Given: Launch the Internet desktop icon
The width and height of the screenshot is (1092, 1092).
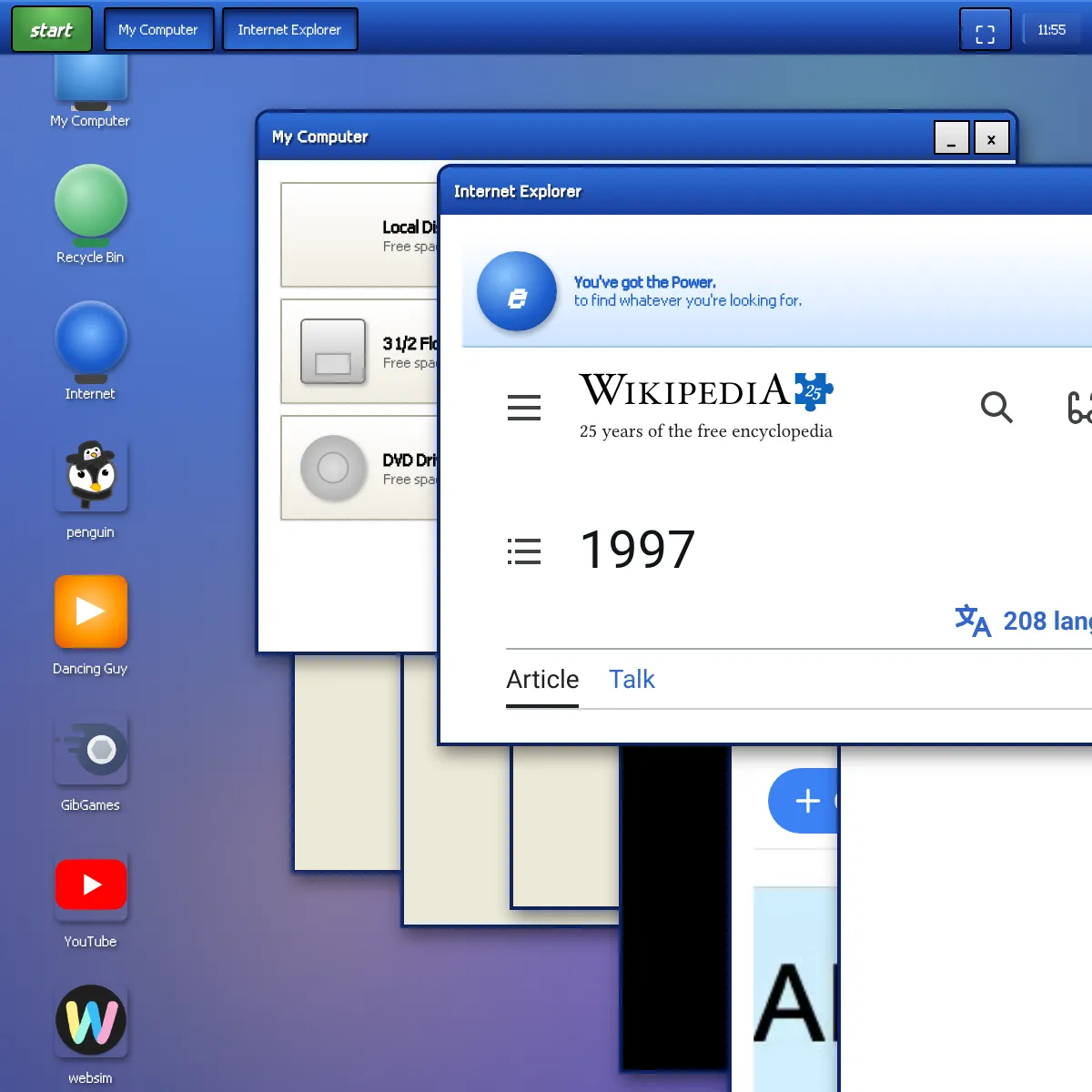Looking at the screenshot, I should (90, 351).
